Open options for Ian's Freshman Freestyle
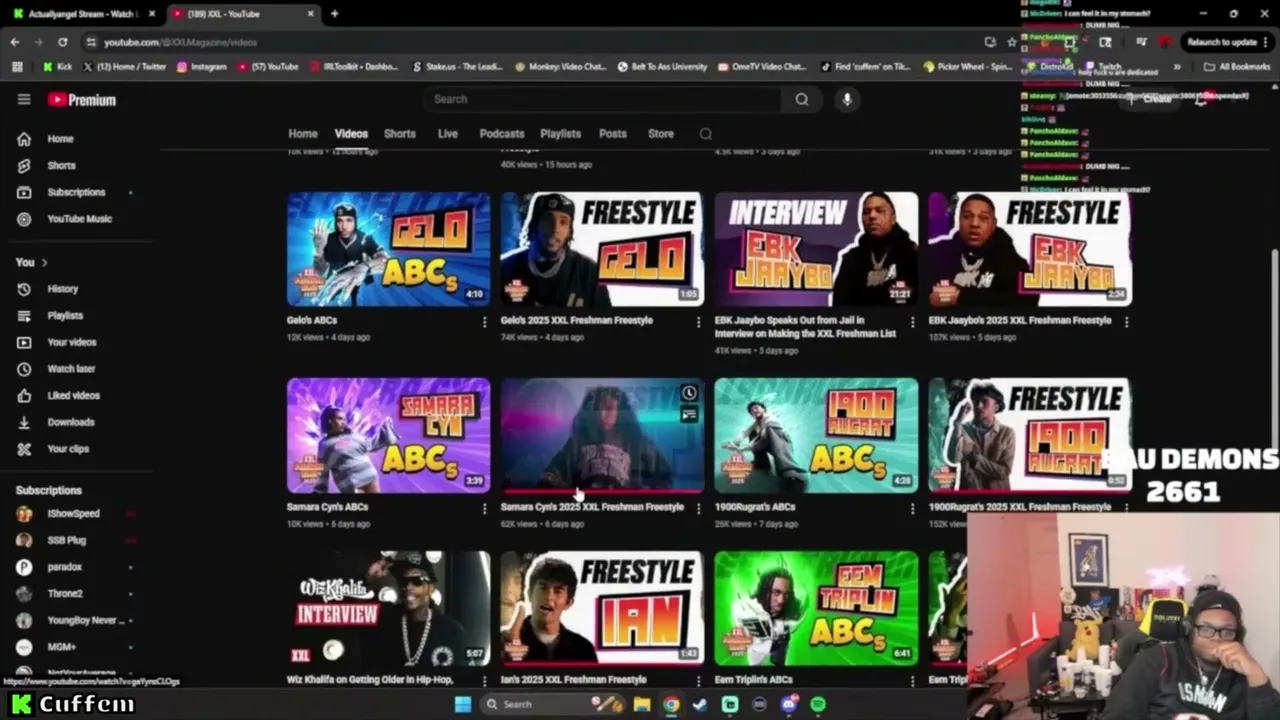1280x720 pixels. [698, 681]
